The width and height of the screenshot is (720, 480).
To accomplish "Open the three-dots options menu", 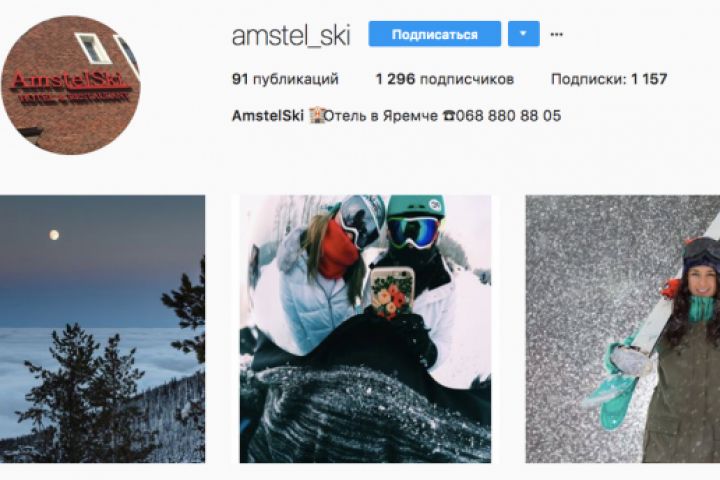I will coord(556,34).
